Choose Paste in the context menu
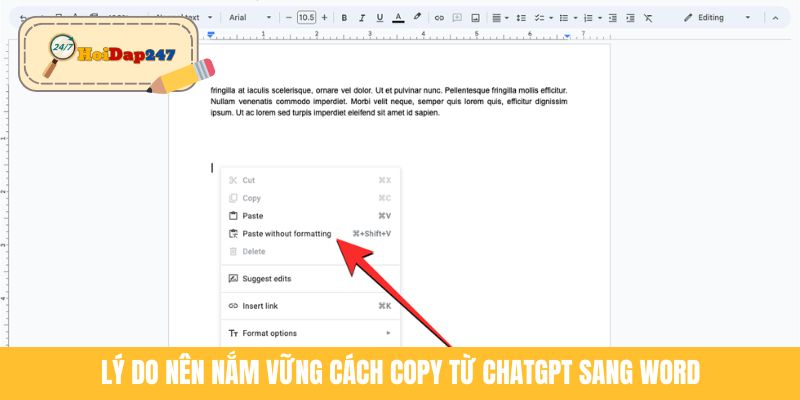This screenshot has width=800, height=400. point(310,216)
